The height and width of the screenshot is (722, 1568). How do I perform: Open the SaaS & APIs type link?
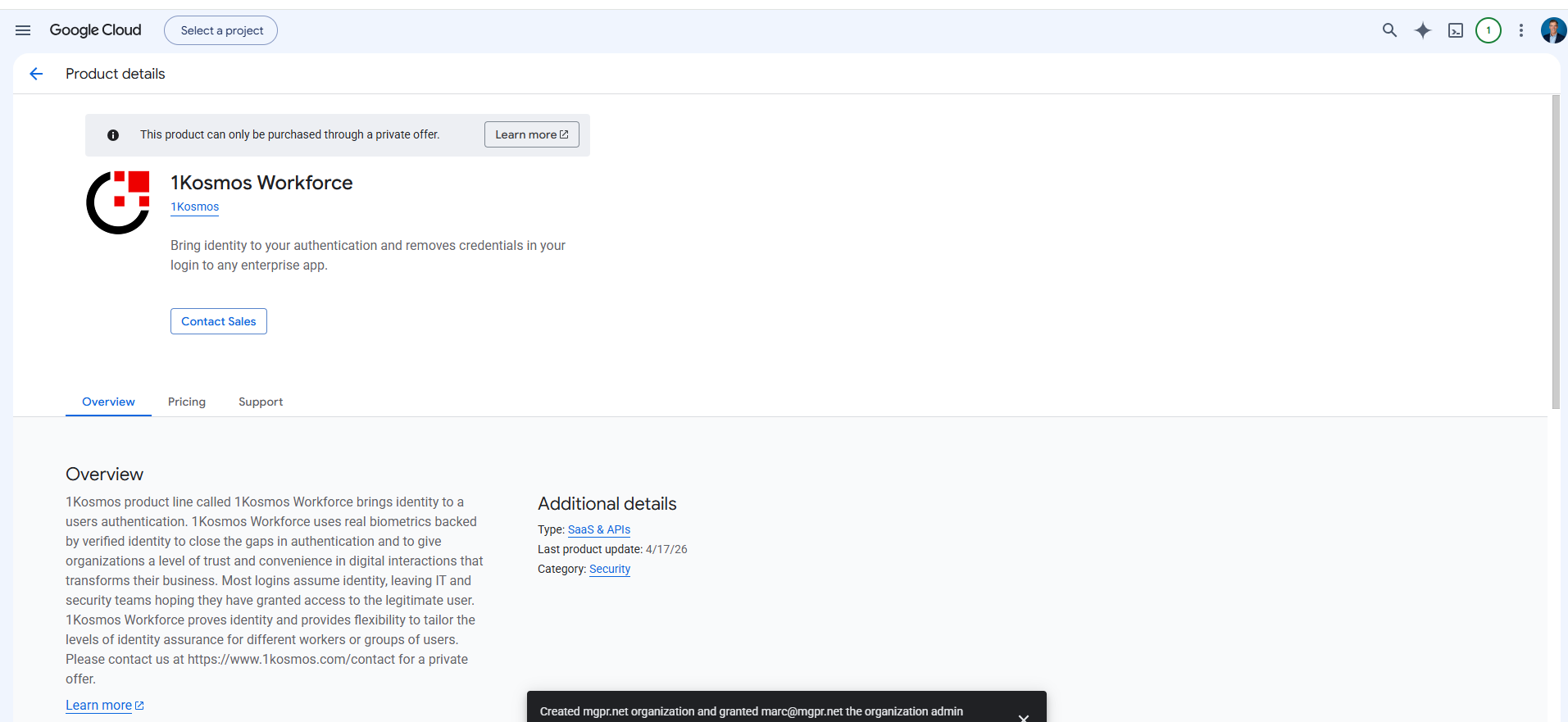599,529
